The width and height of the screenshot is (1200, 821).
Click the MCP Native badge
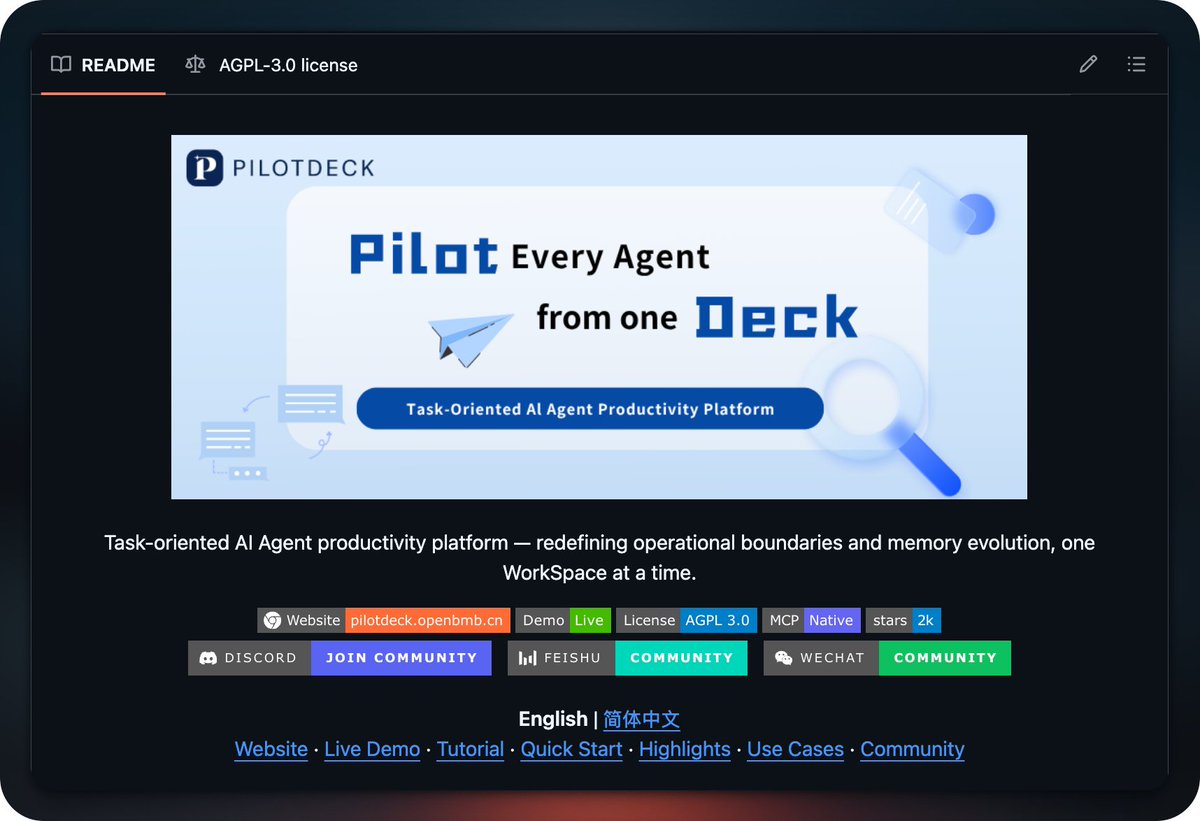[811, 620]
